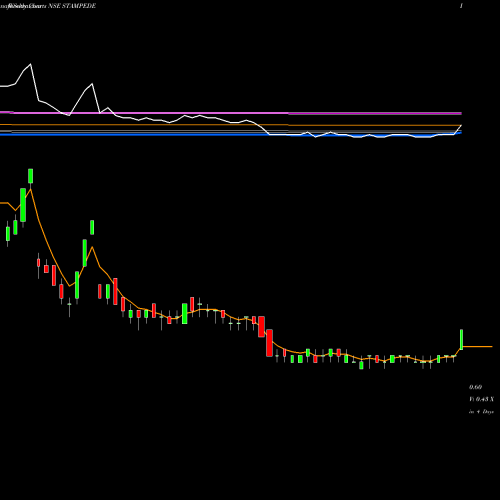Image resolution: width=500 pixels, height=500 pixels.
Task: Click the second white indicator peak
Action: point(92,84)
